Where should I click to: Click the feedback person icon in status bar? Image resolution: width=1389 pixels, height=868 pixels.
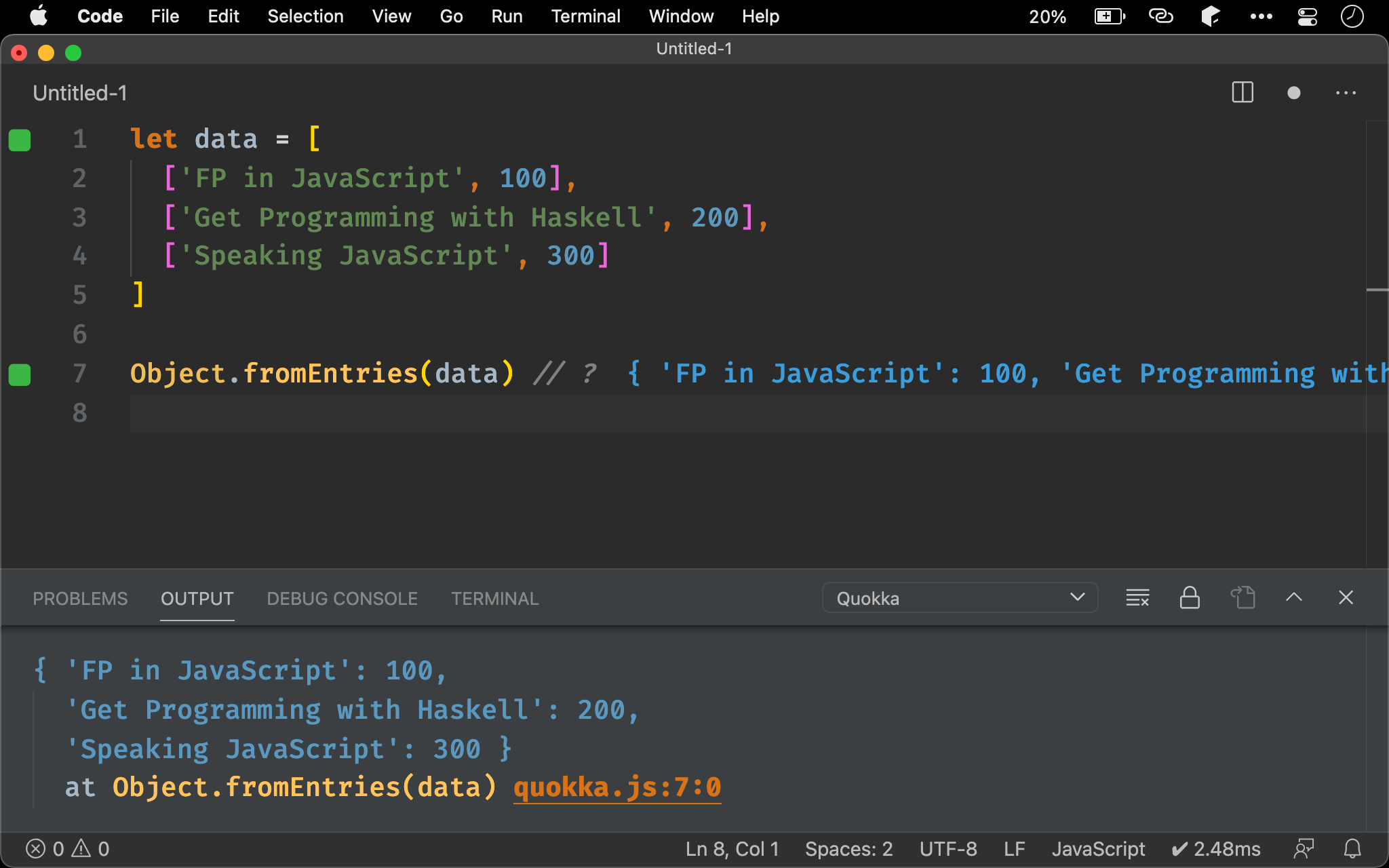(x=1304, y=848)
